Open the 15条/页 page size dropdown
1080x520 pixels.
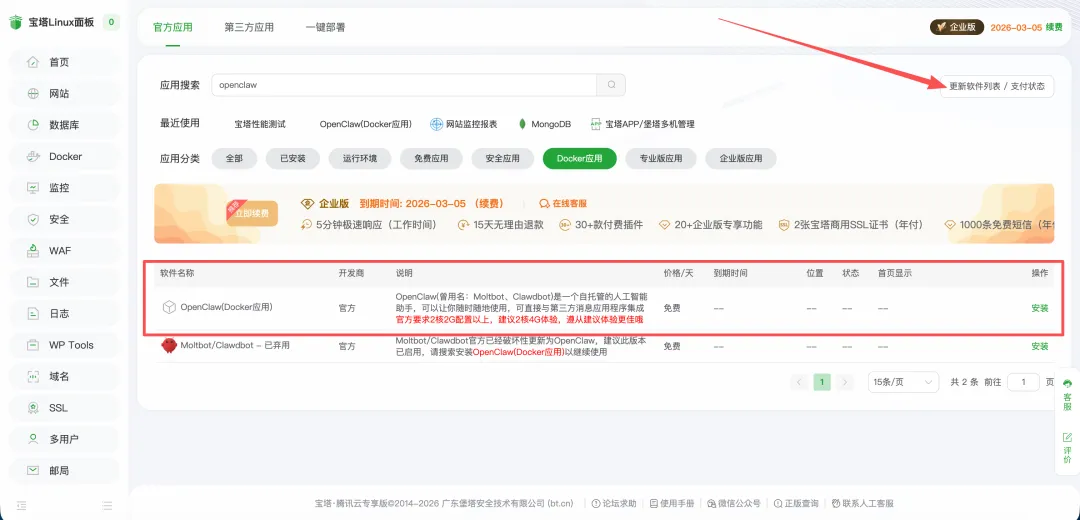904,382
